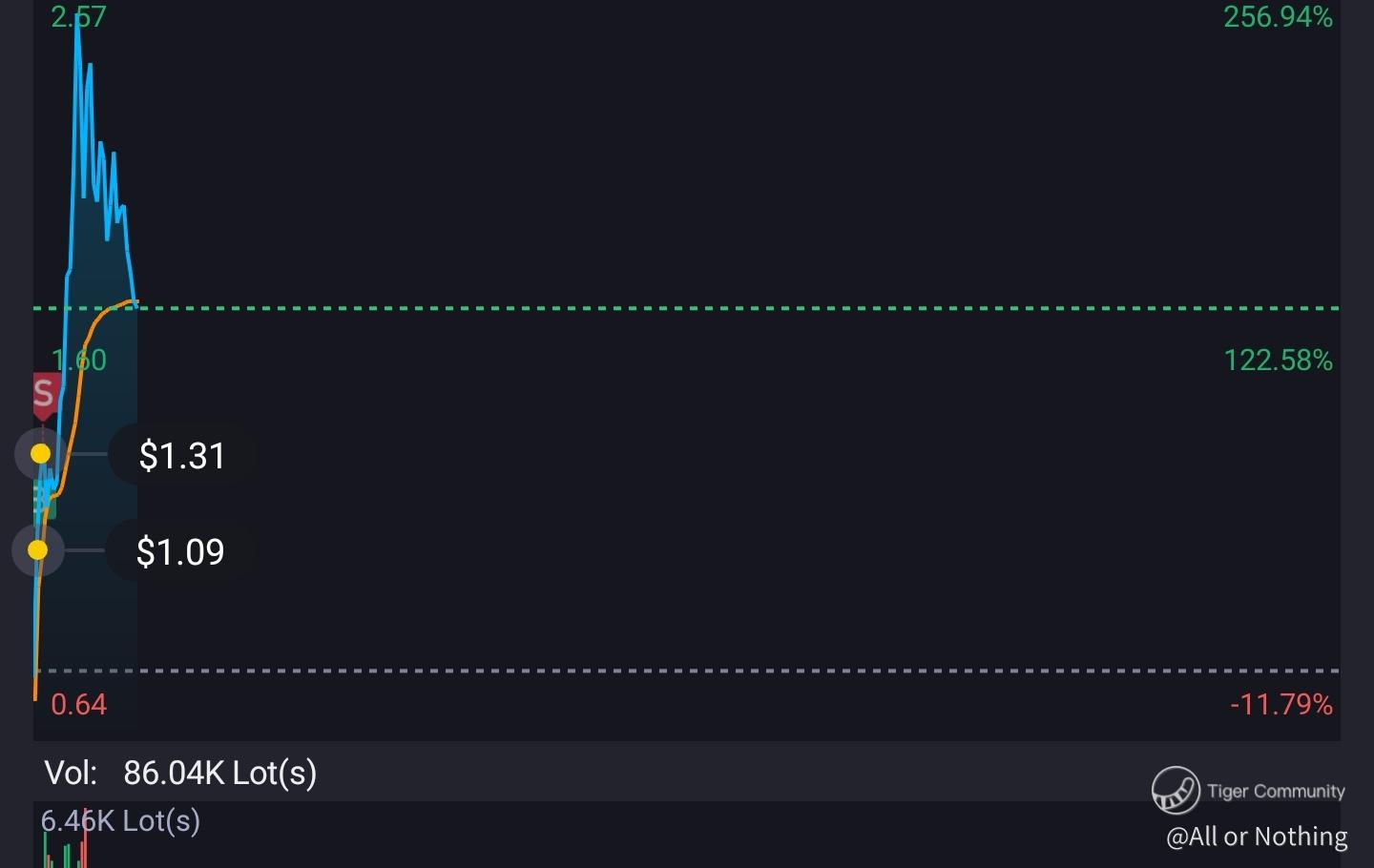Select the yellow dot at $1.09
The width and height of the screenshot is (1374, 868).
pos(37,550)
